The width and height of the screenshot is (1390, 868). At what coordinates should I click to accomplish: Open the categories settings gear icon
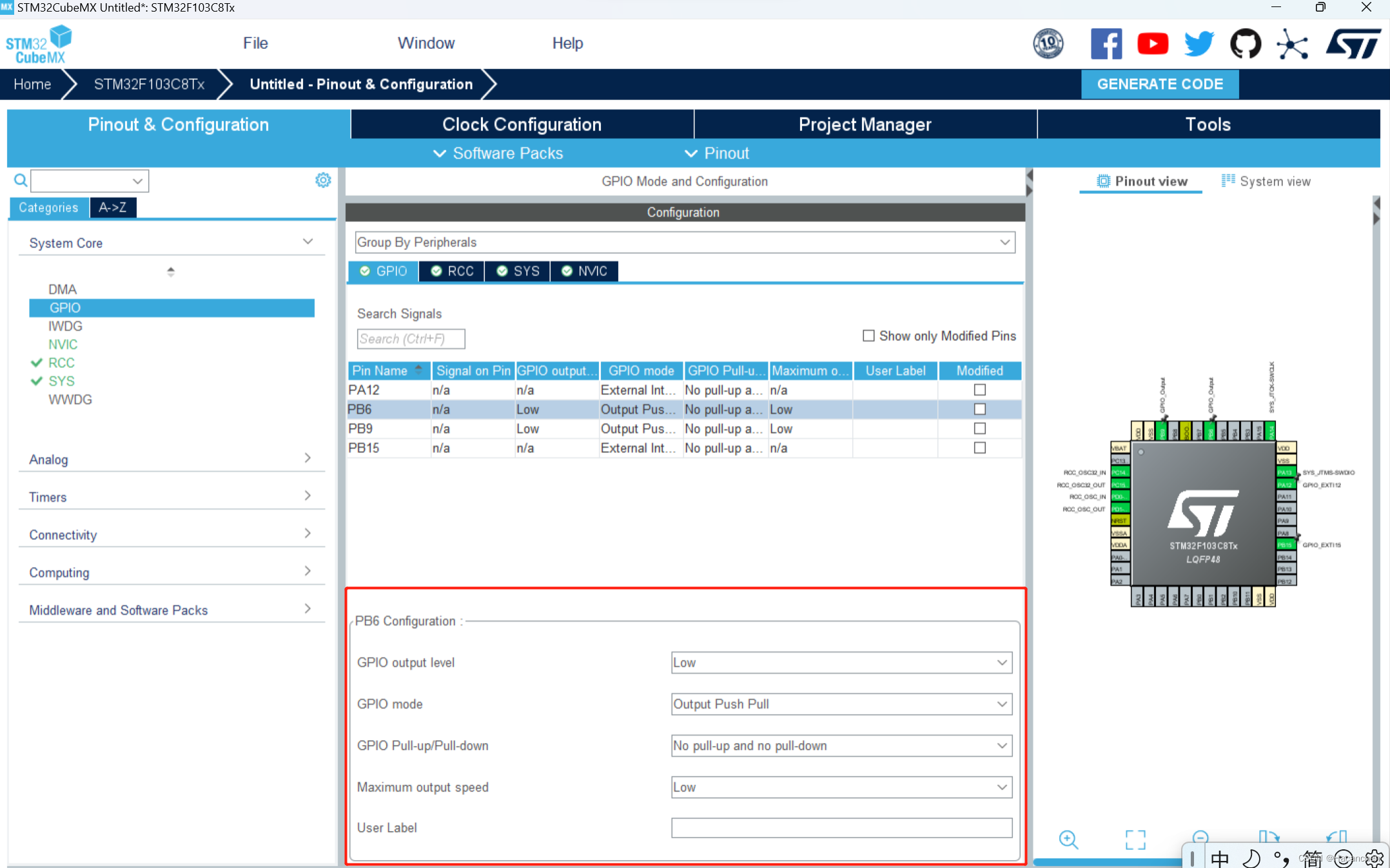pos(323,180)
